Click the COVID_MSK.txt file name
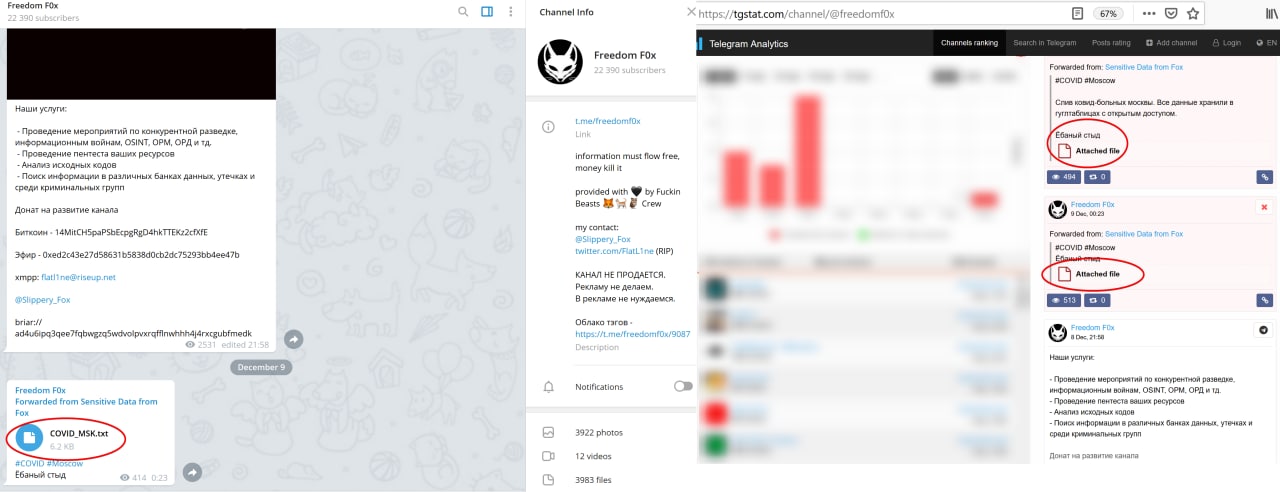The width and height of the screenshot is (1280, 492). tap(79, 433)
